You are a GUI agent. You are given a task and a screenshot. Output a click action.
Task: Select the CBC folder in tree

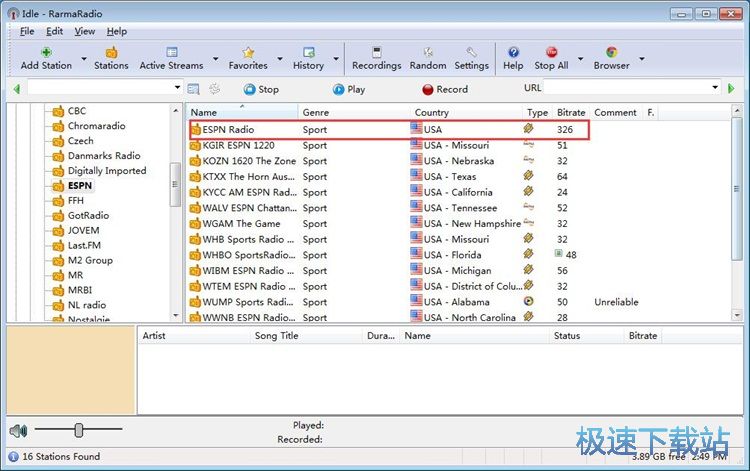(x=77, y=111)
